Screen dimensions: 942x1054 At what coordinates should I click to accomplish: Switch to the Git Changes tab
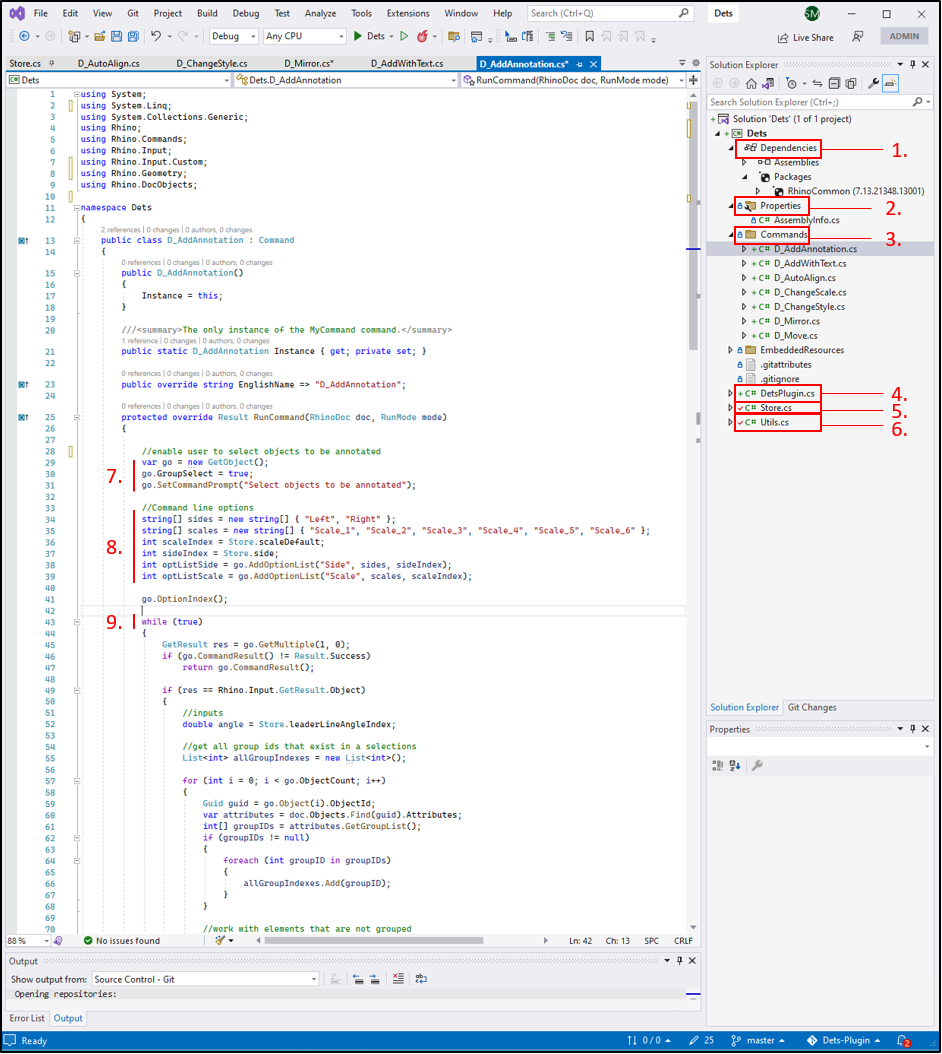(811, 707)
